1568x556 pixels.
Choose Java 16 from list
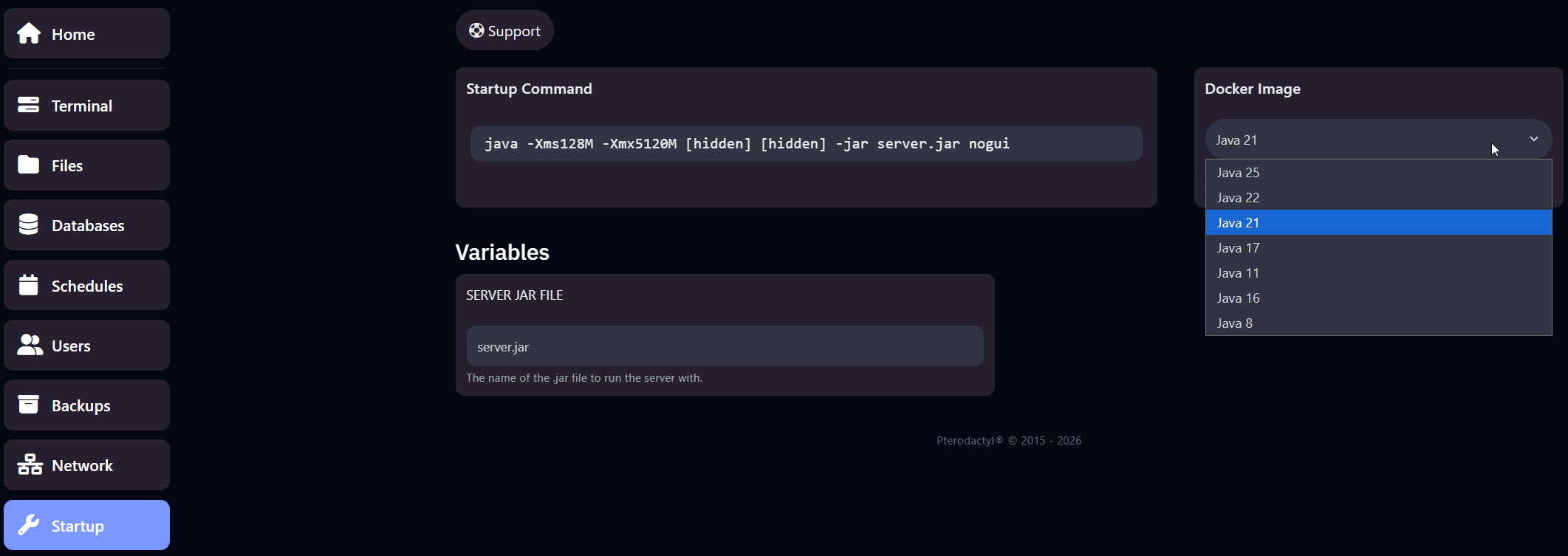pos(1378,298)
